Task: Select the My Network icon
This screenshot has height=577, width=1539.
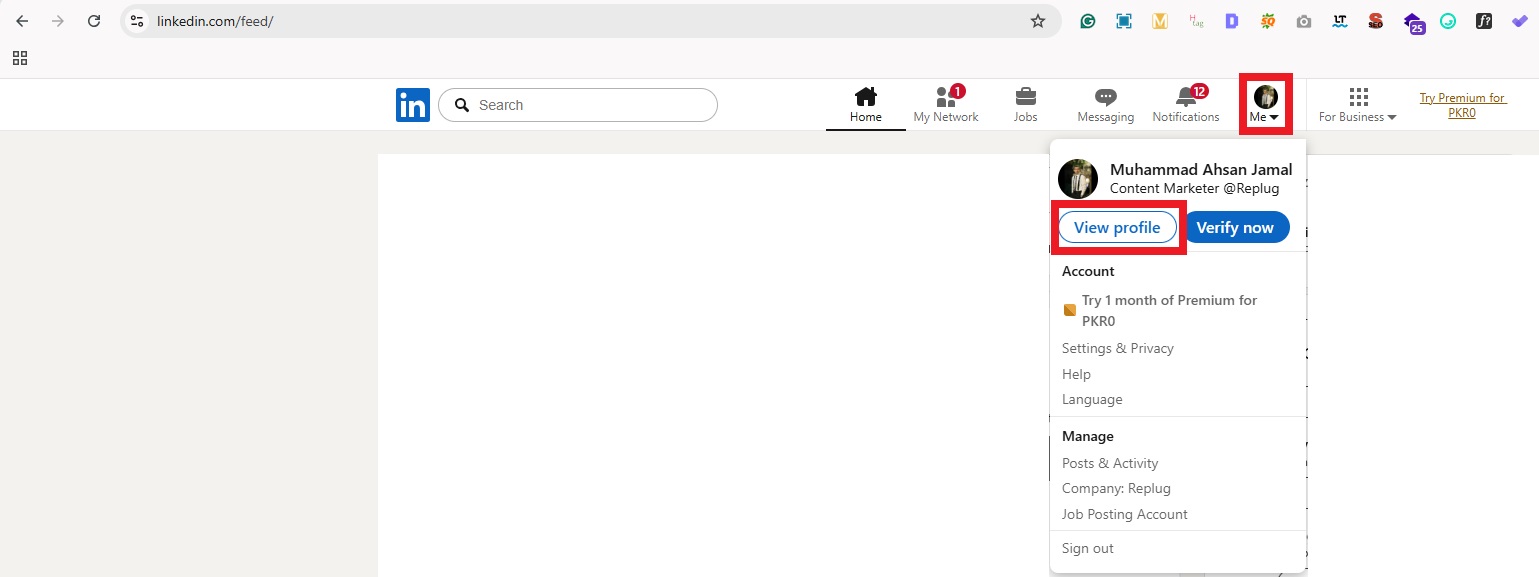Action: click(x=944, y=97)
